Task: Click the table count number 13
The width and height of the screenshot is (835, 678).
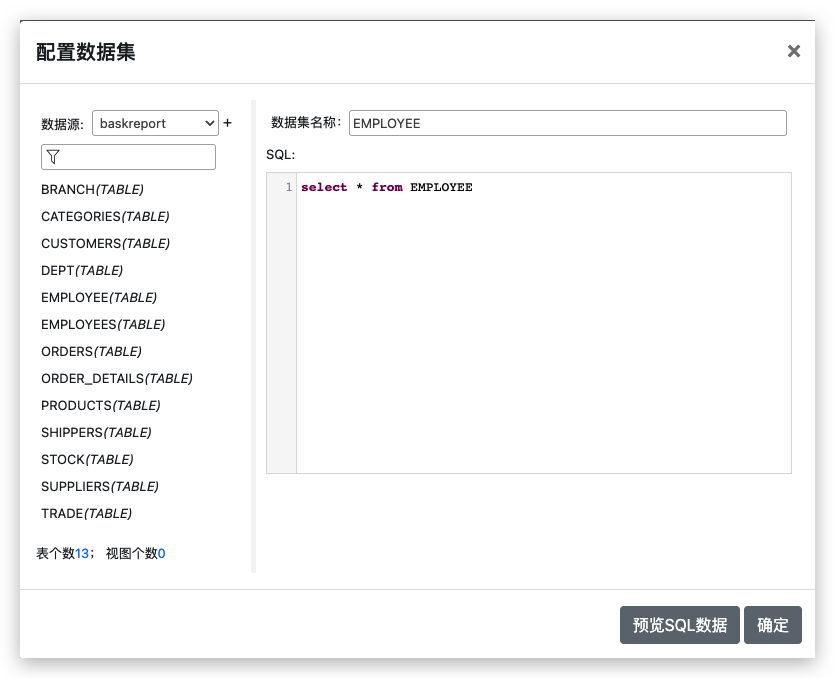Action: click(x=82, y=554)
